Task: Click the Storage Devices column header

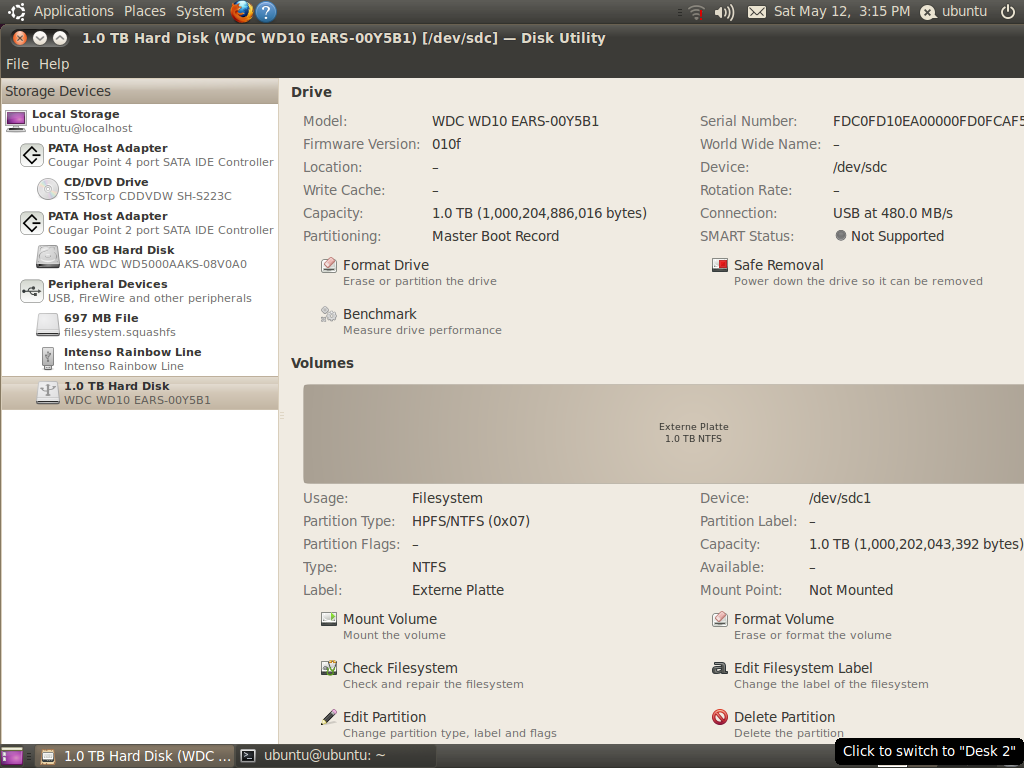Action: 140,91
